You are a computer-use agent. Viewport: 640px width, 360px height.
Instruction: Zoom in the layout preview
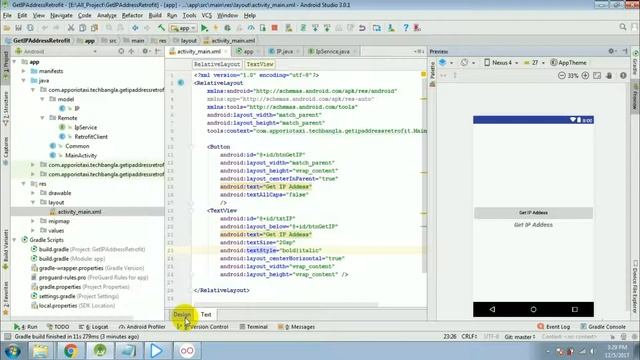pos(585,76)
